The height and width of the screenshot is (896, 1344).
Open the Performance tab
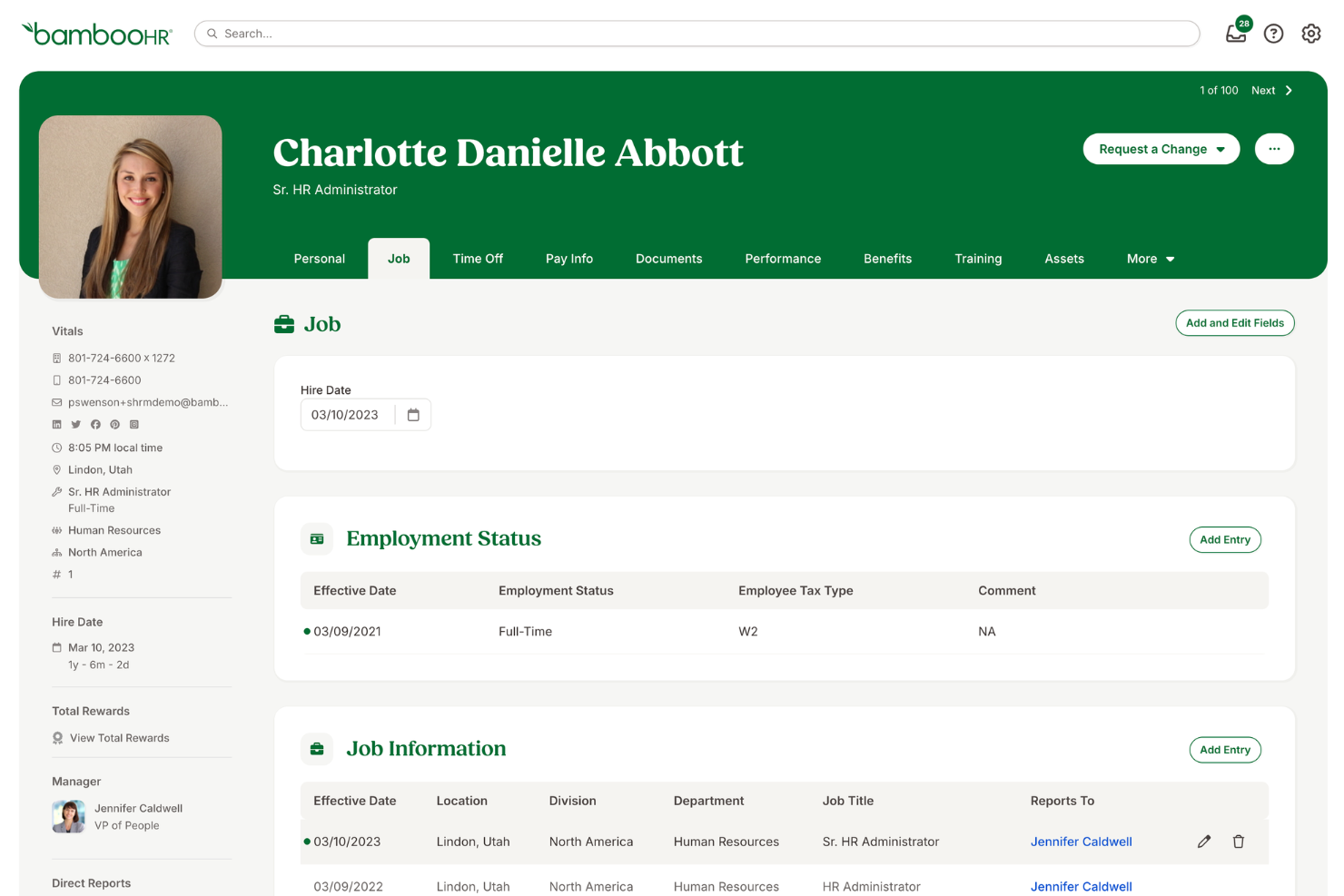(783, 259)
